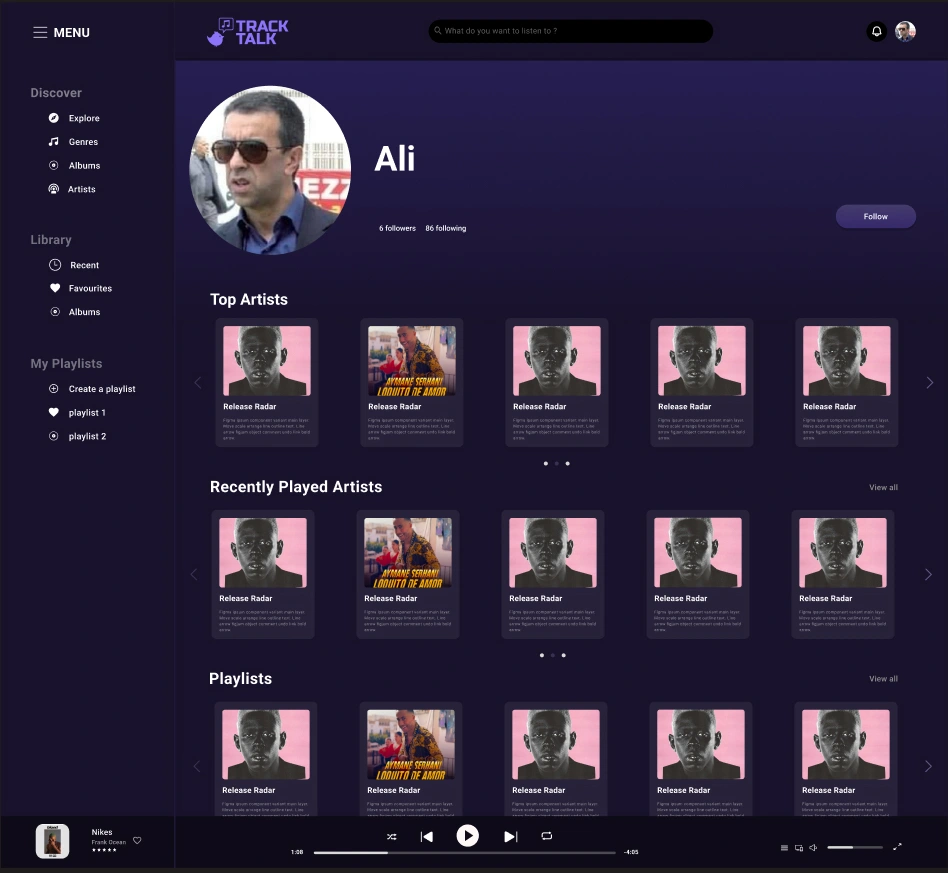This screenshot has height=873, width=948.
Task: Select first pagination dot under Top Artists
Action: [546, 464]
